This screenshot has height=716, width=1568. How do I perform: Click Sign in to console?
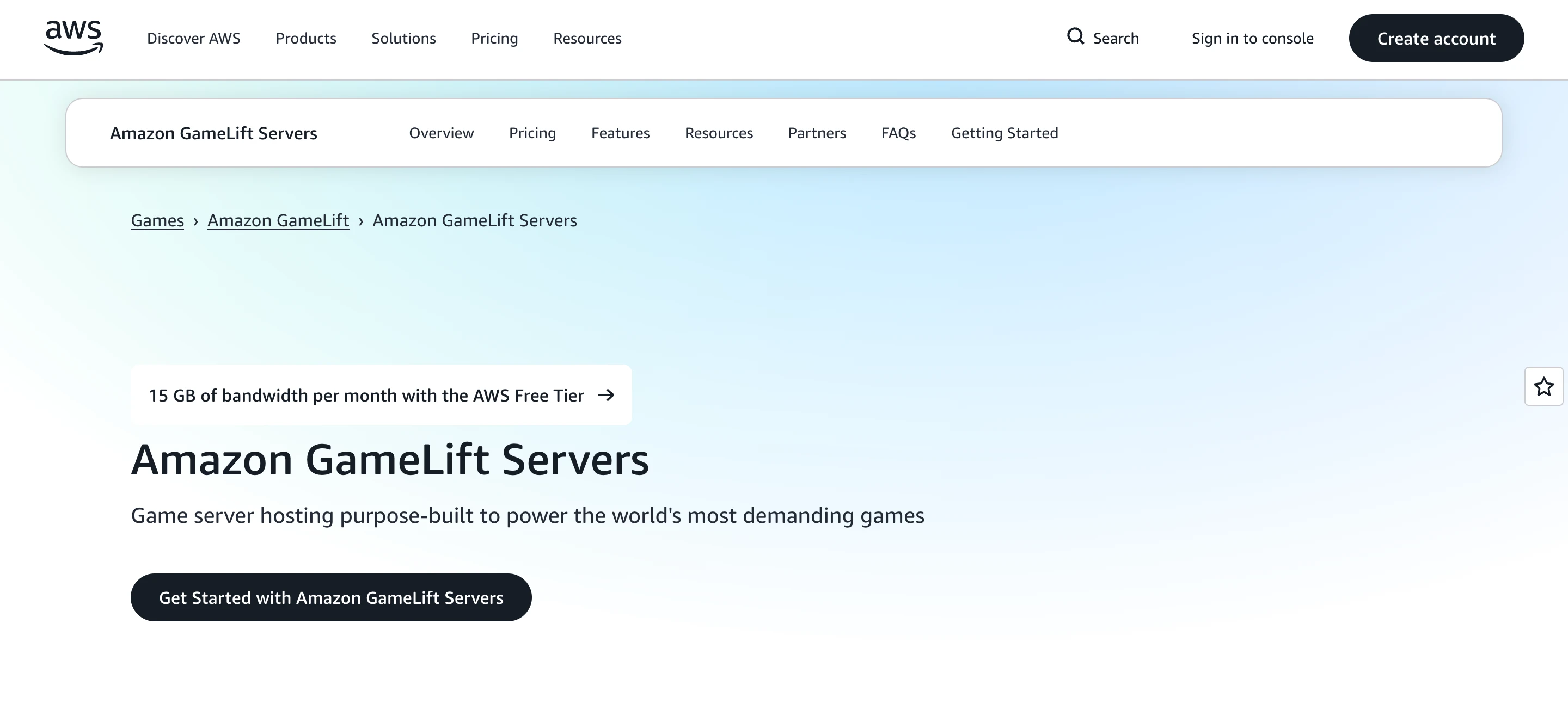click(x=1253, y=38)
